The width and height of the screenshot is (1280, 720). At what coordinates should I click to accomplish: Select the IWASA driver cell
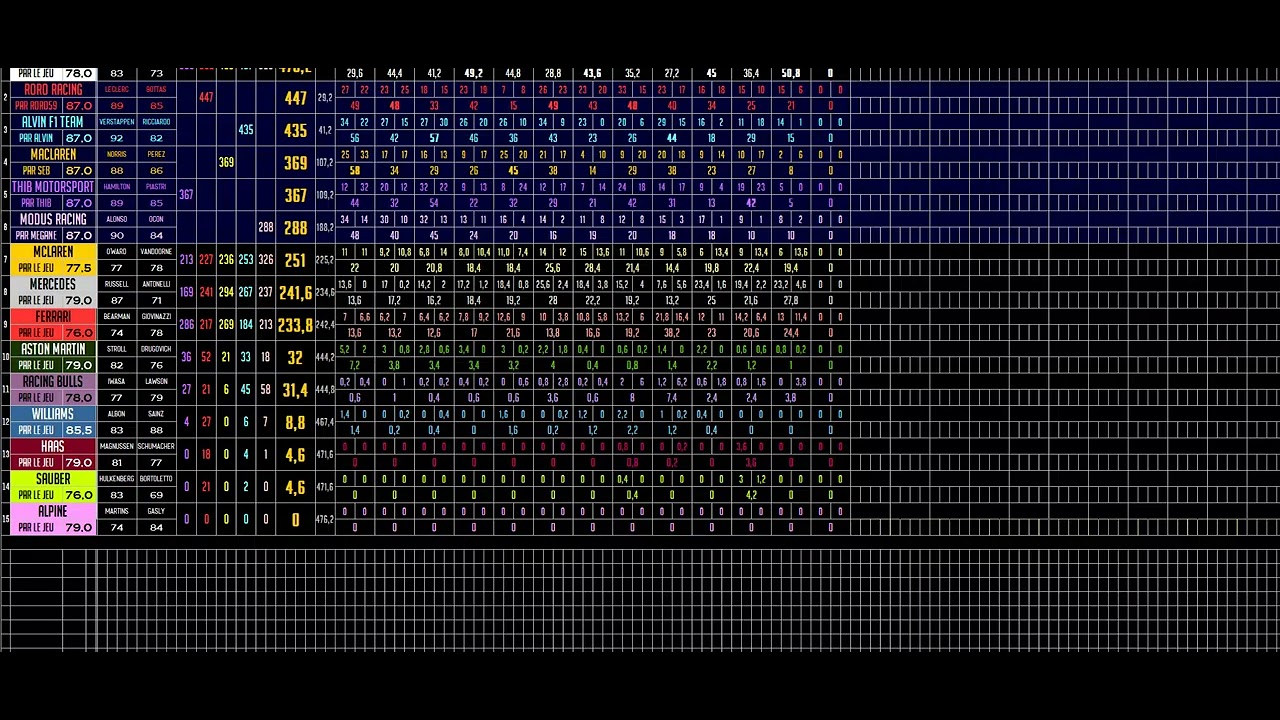tap(117, 381)
